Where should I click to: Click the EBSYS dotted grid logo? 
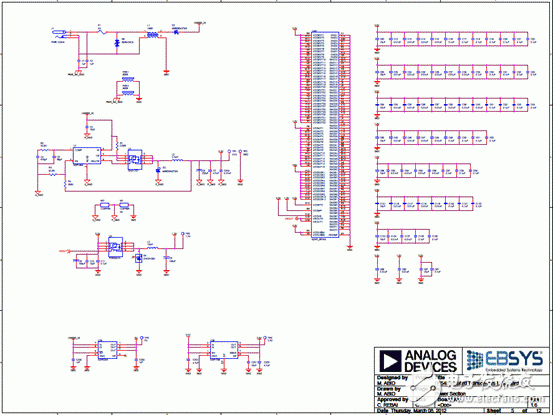475,360
